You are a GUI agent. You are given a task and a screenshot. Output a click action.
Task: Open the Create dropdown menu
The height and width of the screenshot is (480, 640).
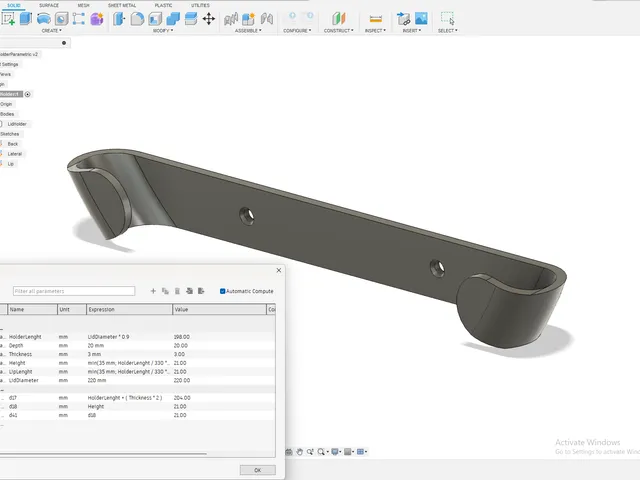point(51,31)
